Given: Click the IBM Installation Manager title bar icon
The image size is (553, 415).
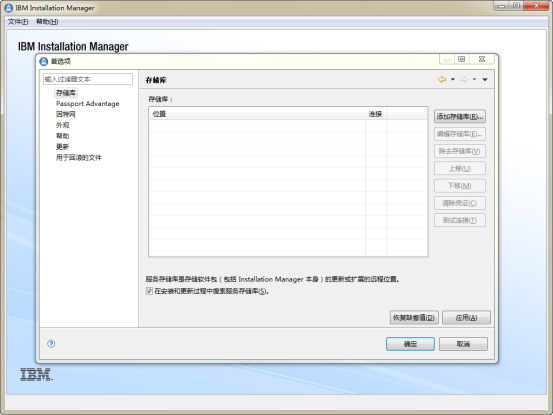Looking at the screenshot, I should click(8, 8).
